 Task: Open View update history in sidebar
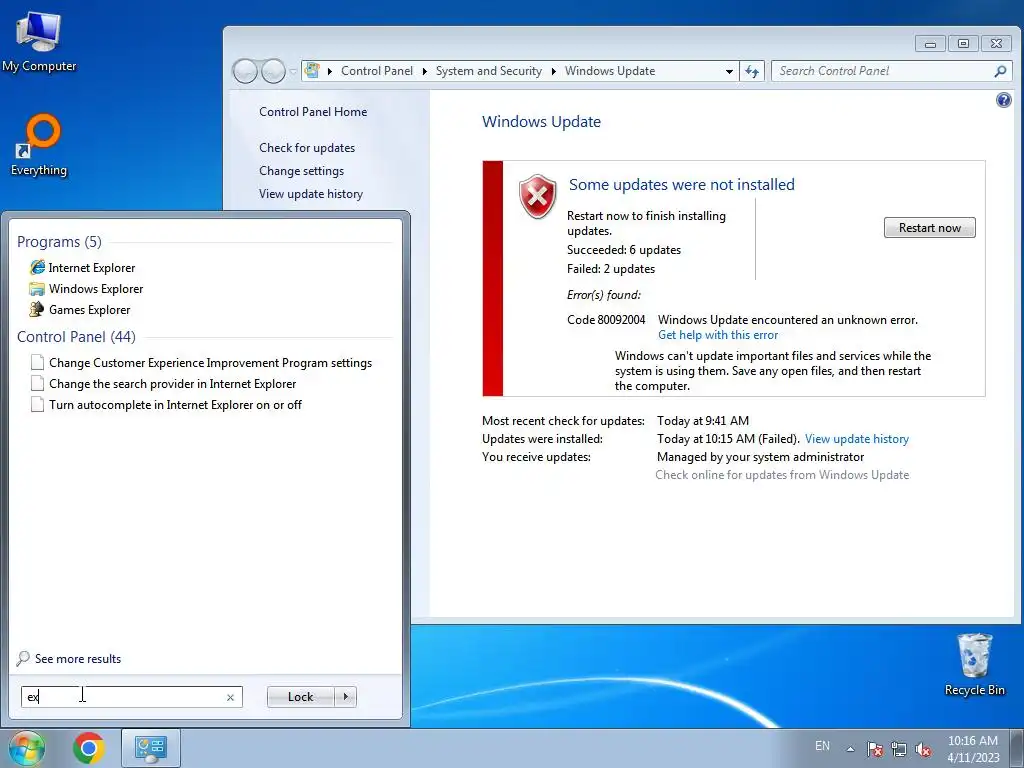(x=311, y=193)
